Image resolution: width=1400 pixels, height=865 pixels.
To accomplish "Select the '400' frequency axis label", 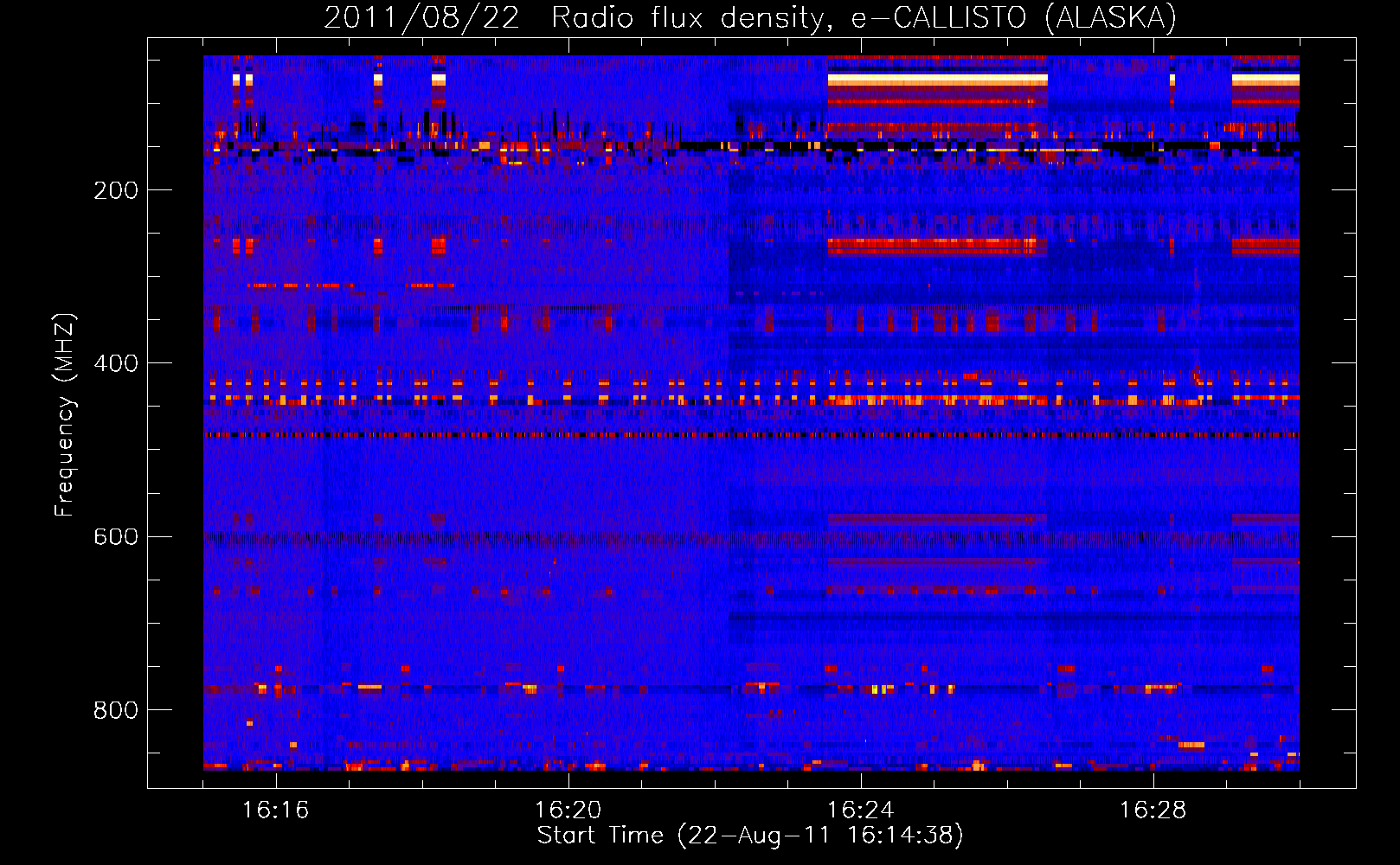I will tap(116, 363).
